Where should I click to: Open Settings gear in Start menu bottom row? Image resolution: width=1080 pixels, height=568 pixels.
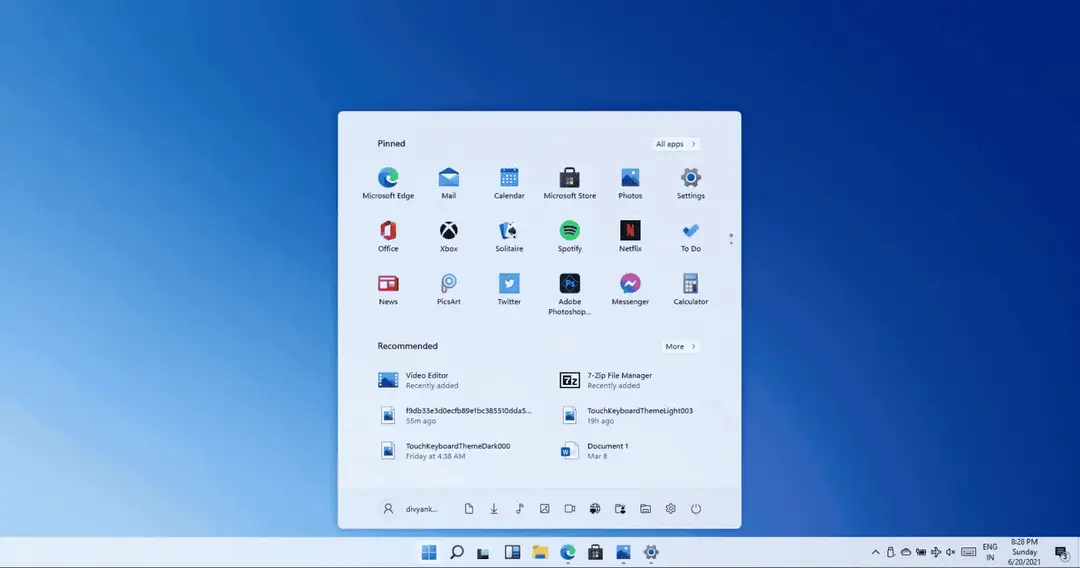670,509
